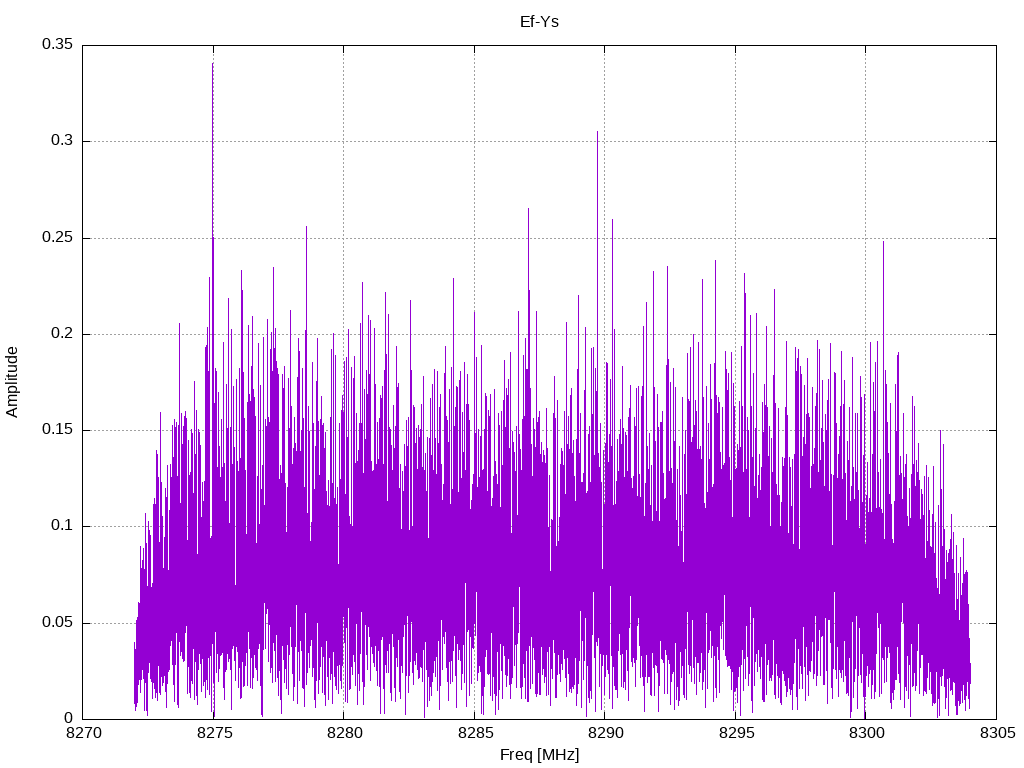Click the 0.15 amplitude tick label
The image size is (1024, 768).
[57, 430]
